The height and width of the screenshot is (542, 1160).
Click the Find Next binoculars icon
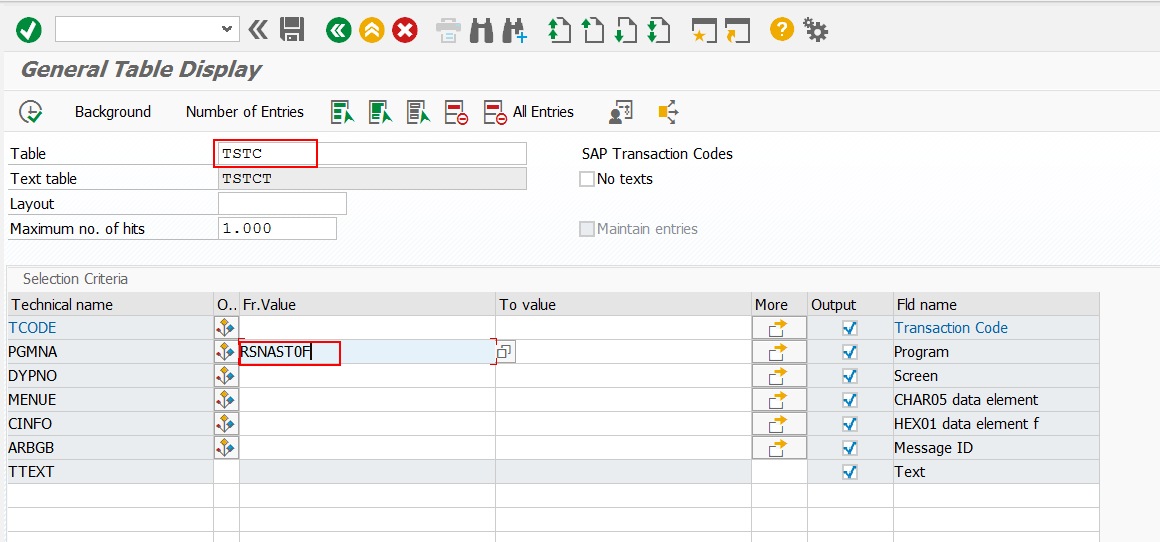coord(514,30)
